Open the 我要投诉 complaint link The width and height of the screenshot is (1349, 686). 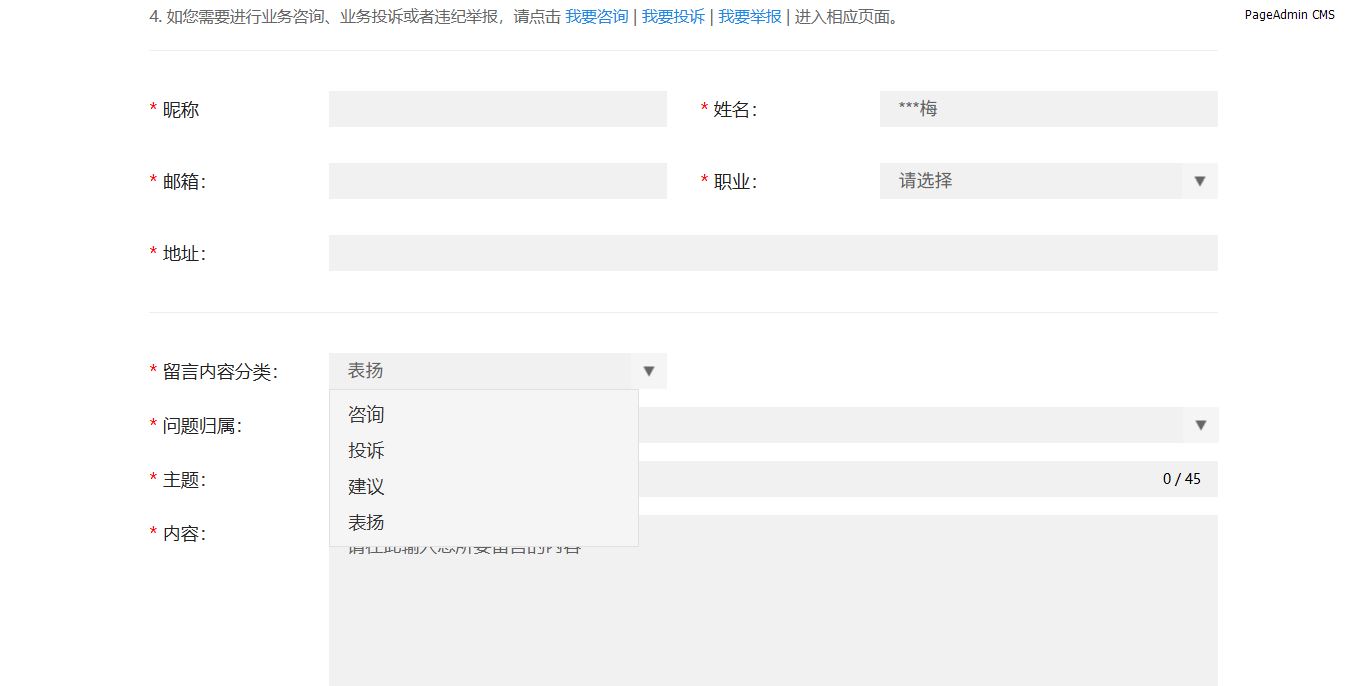click(x=673, y=17)
